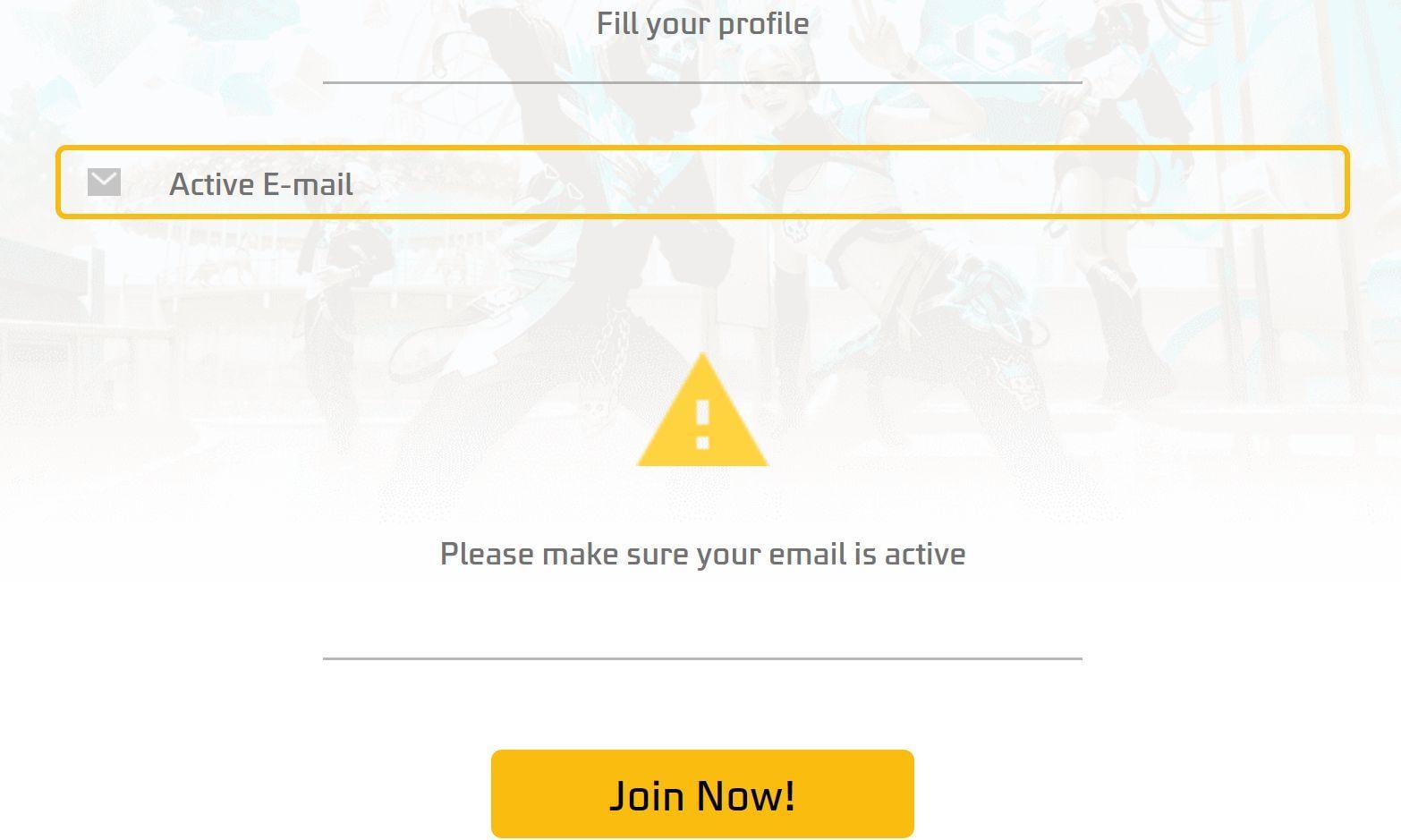Click the word 'email' in the warning message
Screen dimensions: 1401x840
[x=808, y=554]
